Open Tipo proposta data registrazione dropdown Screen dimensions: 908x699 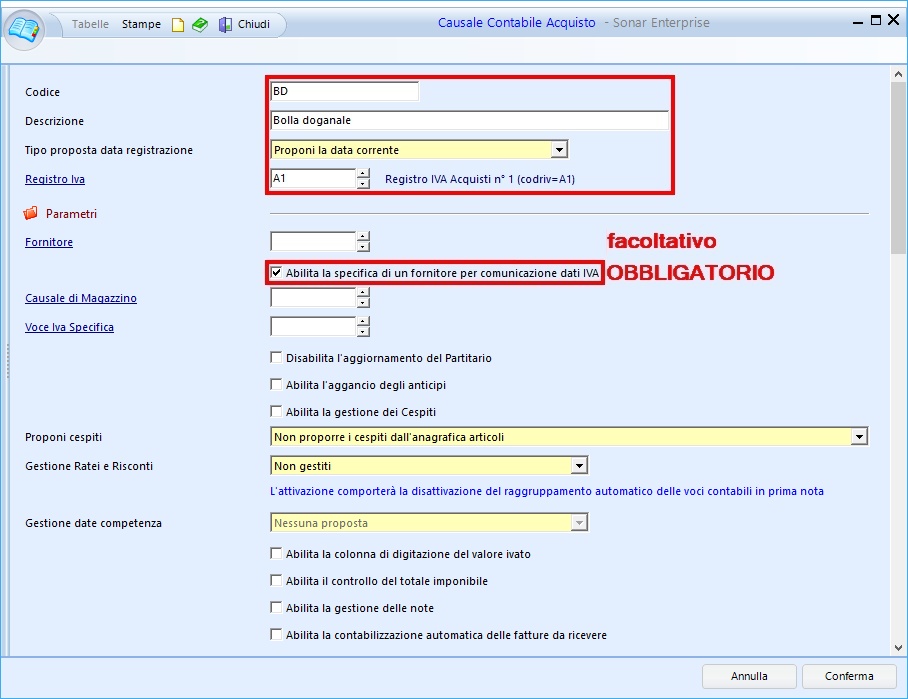[x=559, y=150]
